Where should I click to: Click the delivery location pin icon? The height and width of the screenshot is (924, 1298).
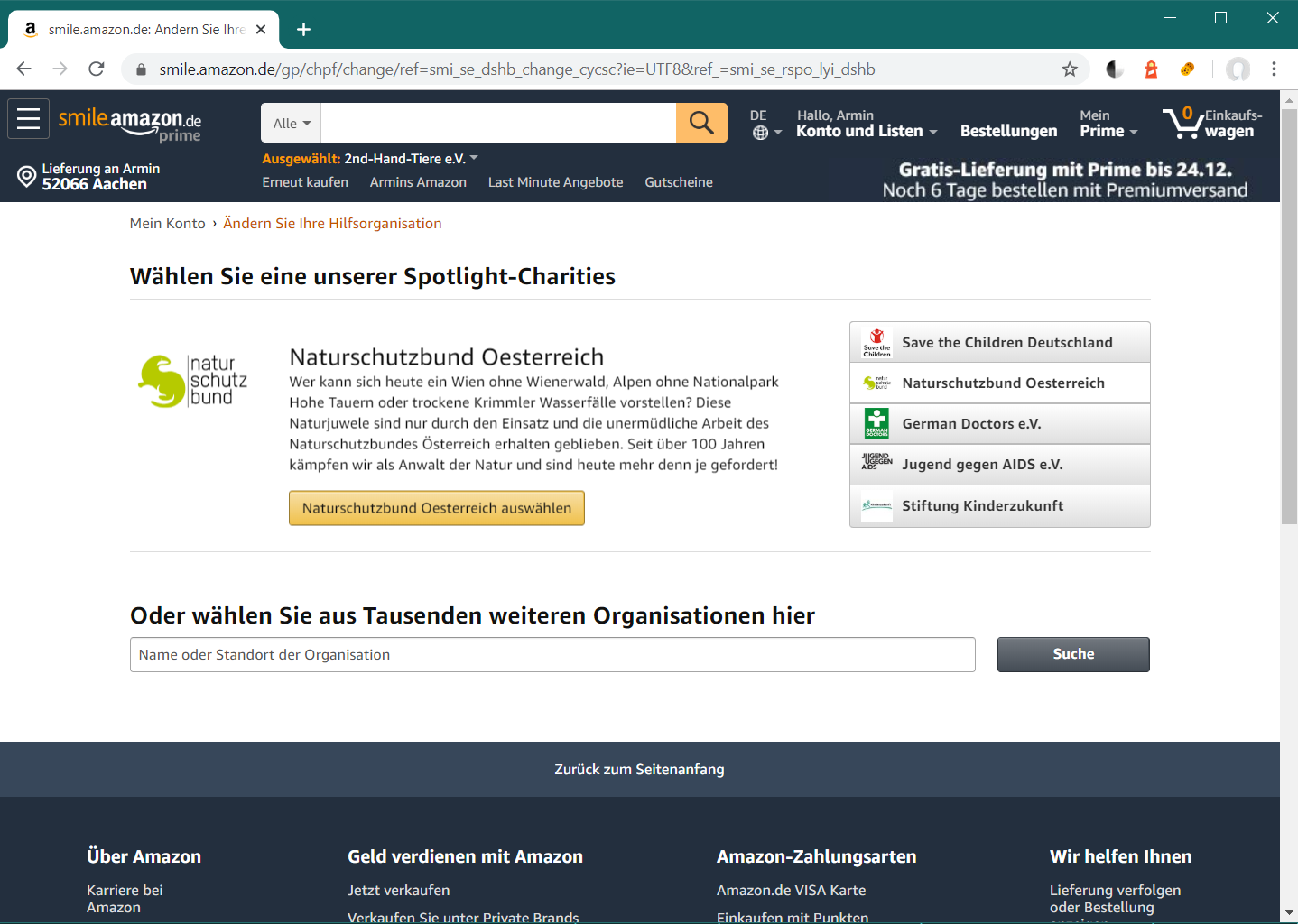coord(27,176)
